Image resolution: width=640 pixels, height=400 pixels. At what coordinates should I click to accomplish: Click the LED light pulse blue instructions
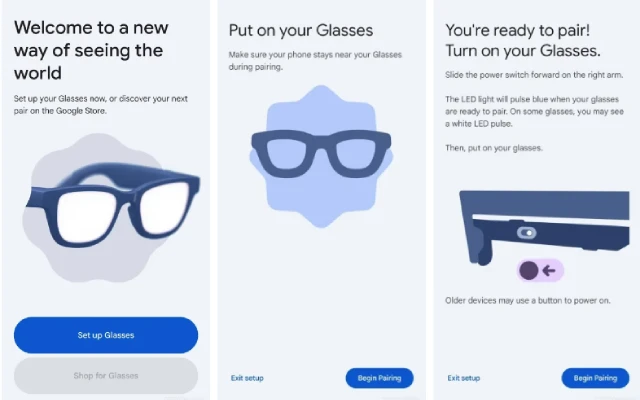534,111
